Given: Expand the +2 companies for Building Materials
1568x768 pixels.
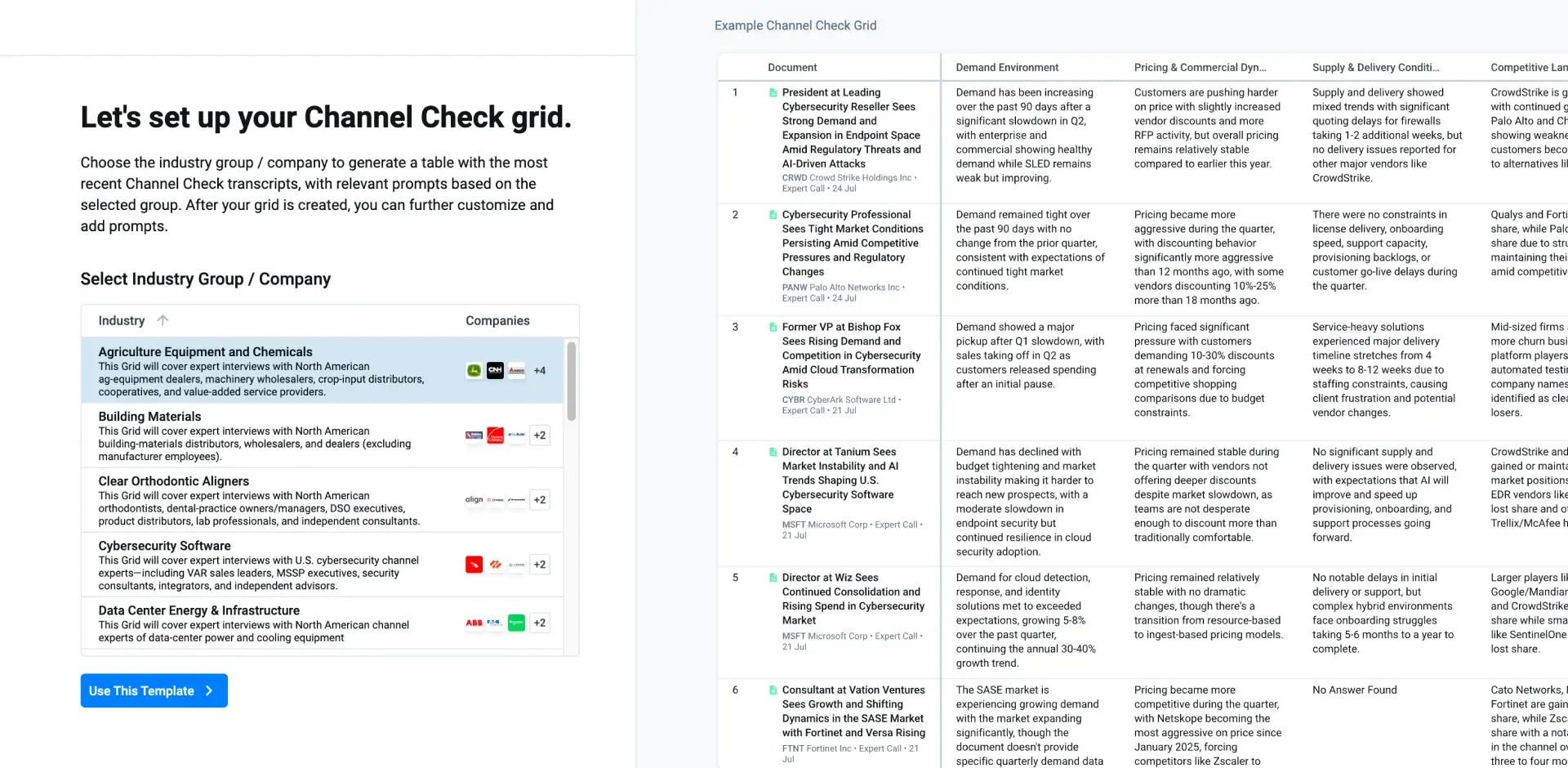Looking at the screenshot, I should [539, 435].
